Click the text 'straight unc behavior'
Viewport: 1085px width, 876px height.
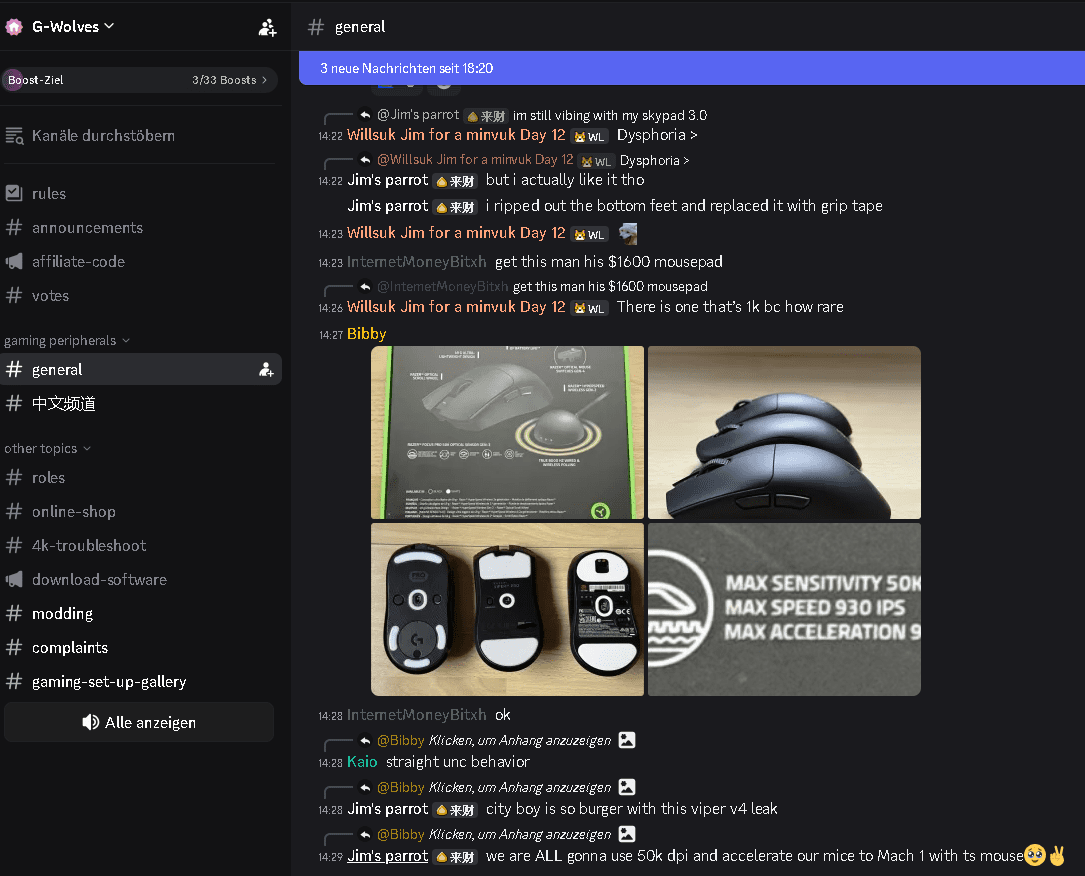(x=457, y=762)
